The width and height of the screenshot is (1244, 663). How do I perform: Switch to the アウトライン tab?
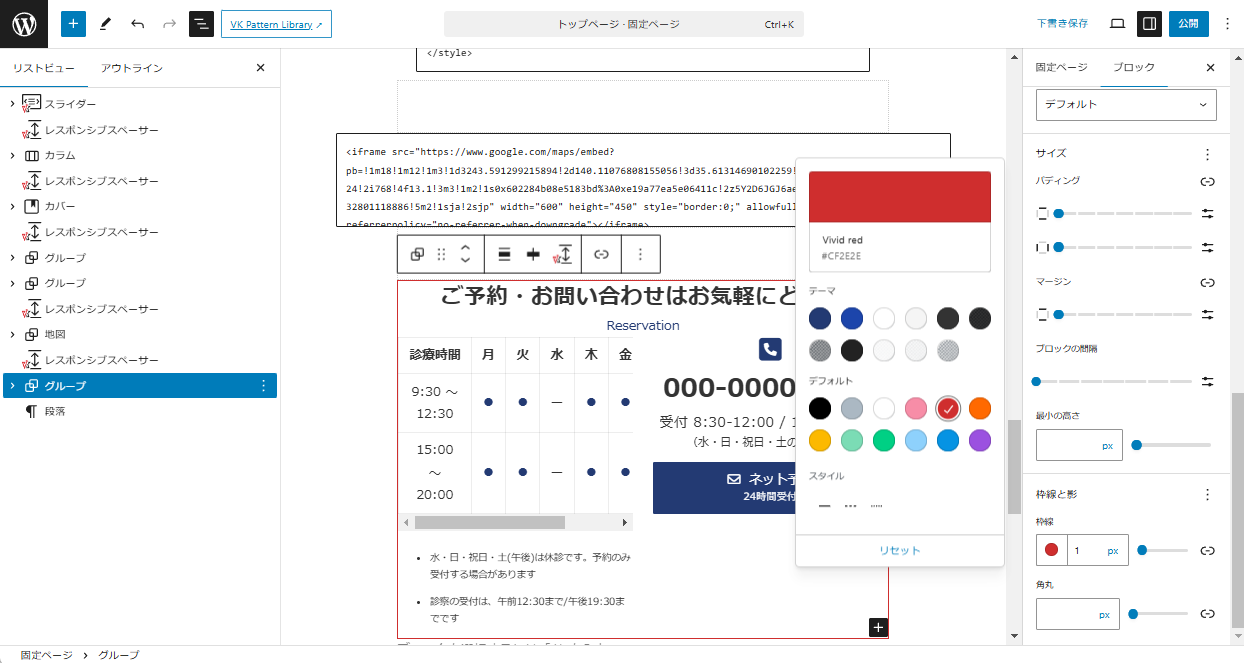click(132, 68)
